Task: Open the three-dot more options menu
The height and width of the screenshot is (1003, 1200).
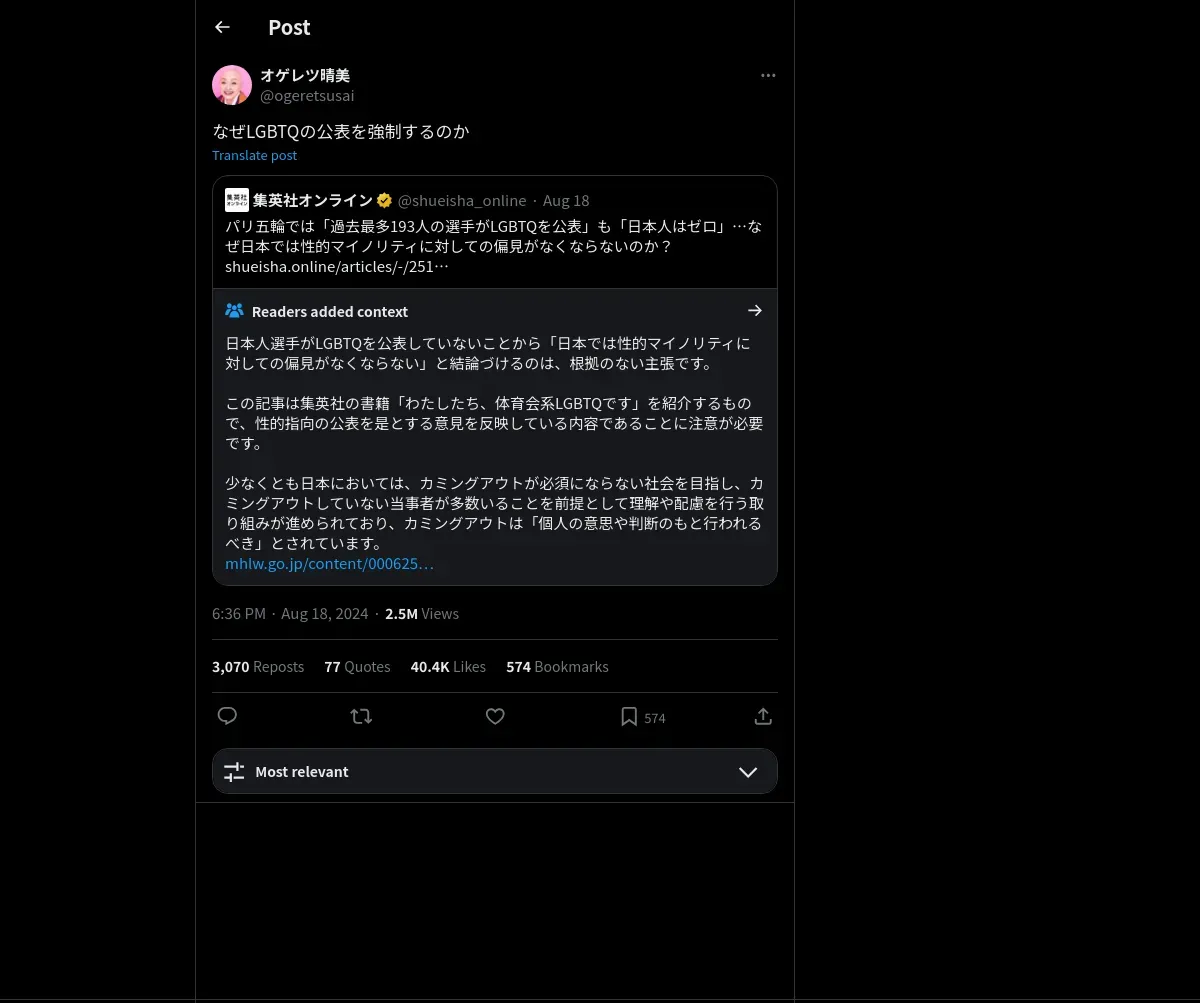Action: point(768,75)
